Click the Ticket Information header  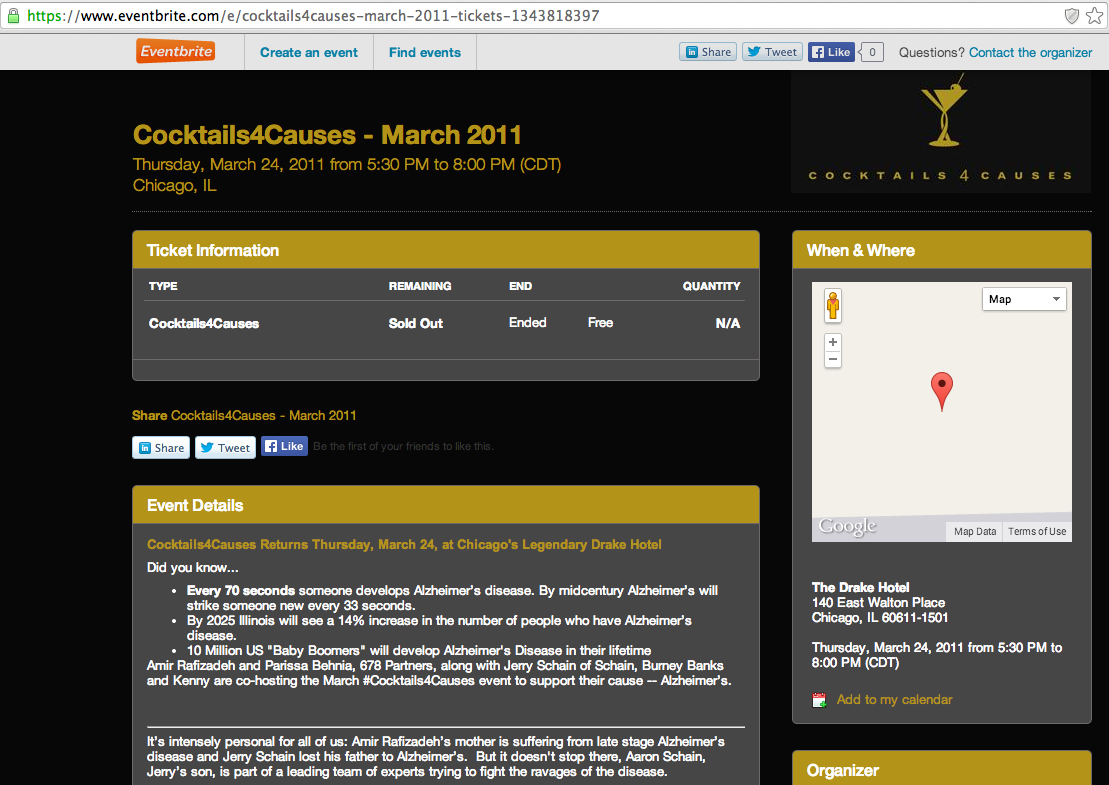click(x=446, y=250)
